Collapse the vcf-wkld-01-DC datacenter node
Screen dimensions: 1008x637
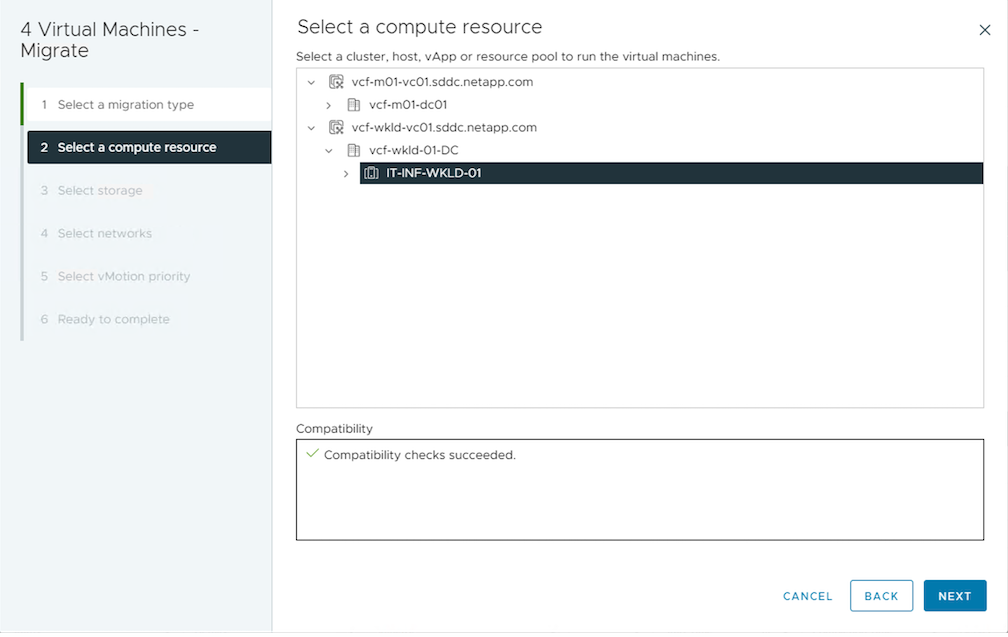click(328, 151)
